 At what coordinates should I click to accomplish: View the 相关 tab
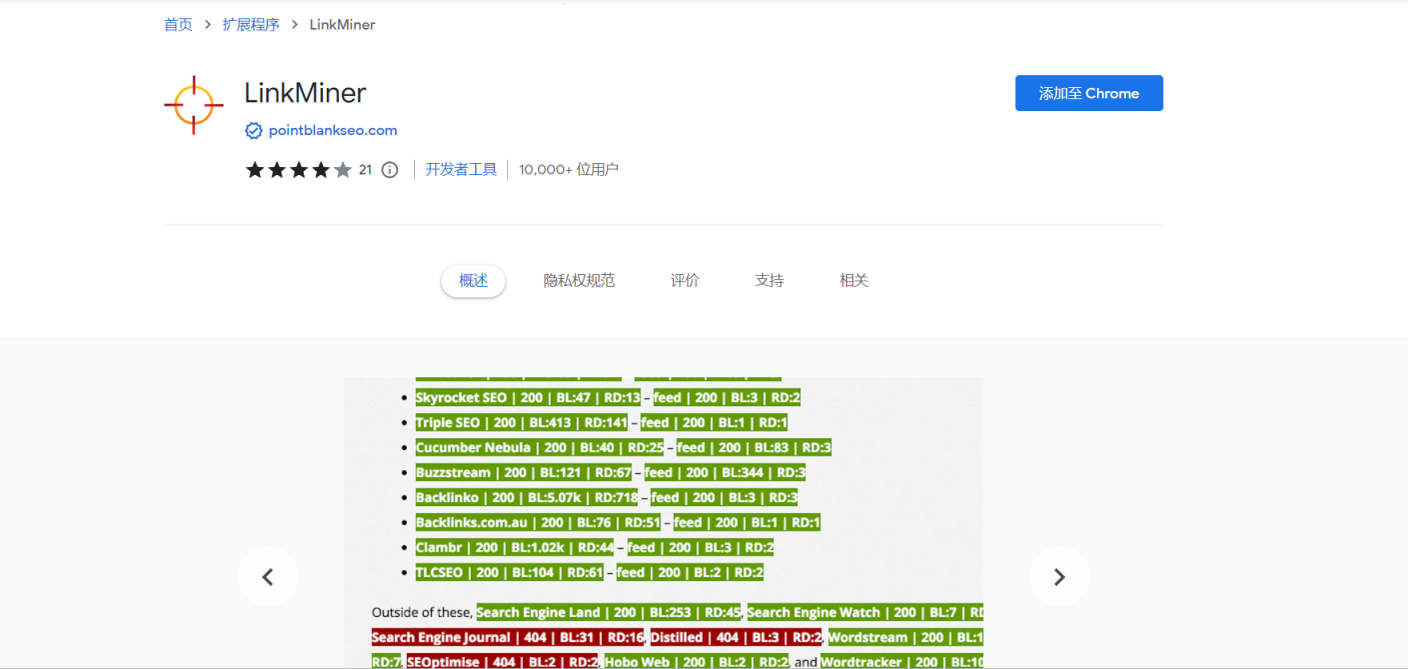[x=853, y=281]
